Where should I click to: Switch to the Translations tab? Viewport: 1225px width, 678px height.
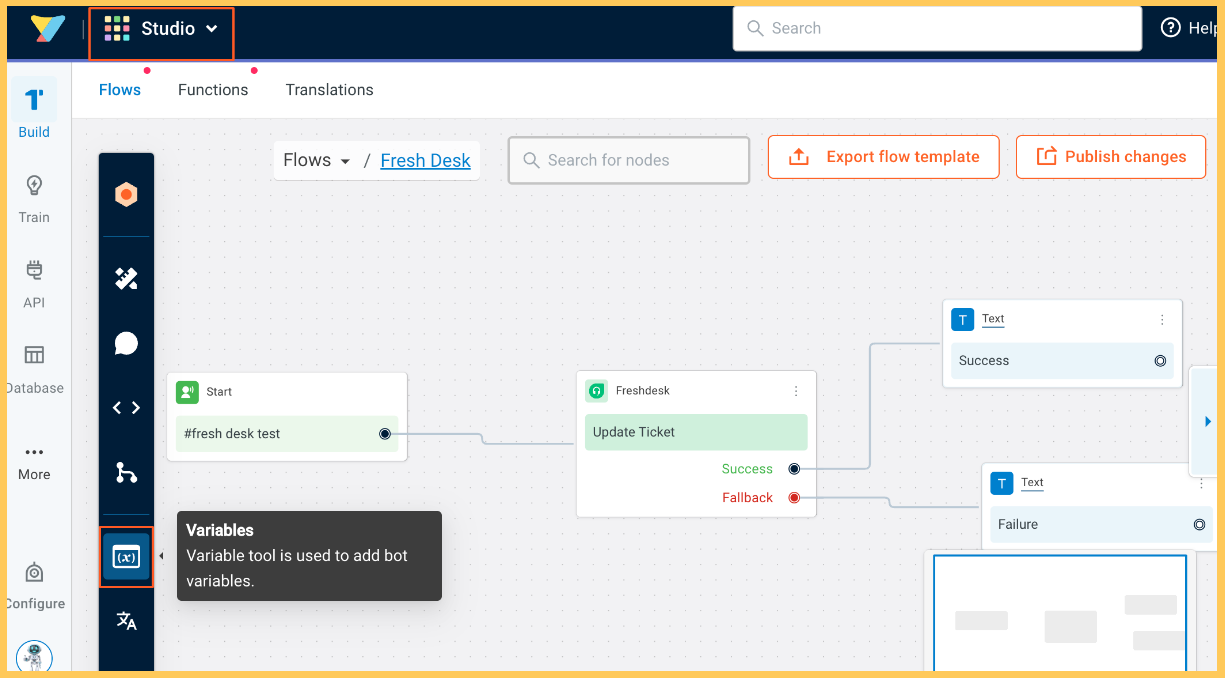coord(329,90)
